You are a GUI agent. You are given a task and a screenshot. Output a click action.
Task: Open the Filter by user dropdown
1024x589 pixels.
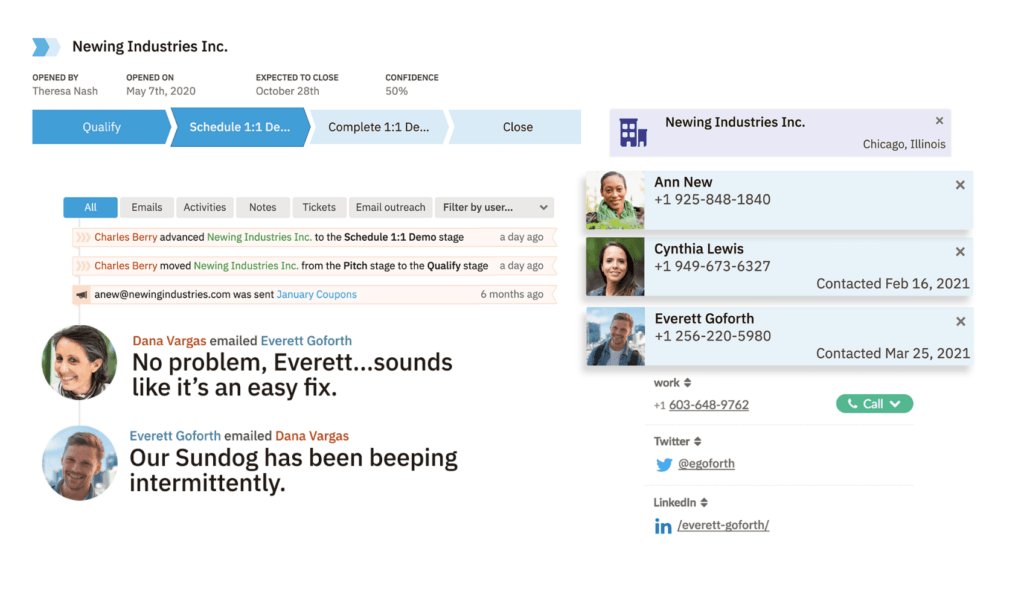coord(494,207)
